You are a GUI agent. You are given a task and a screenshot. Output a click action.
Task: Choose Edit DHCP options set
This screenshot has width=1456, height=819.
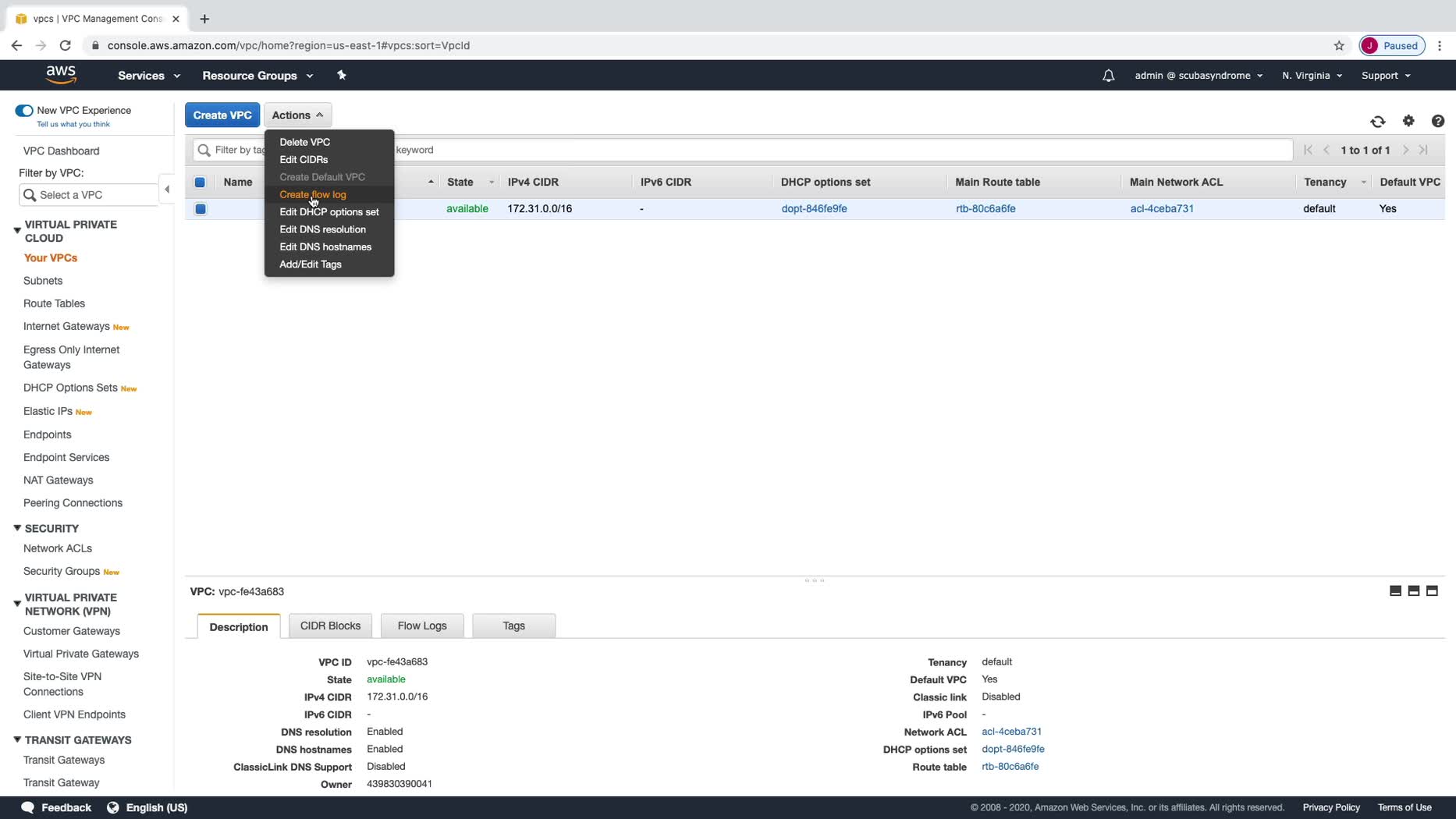(x=328, y=212)
